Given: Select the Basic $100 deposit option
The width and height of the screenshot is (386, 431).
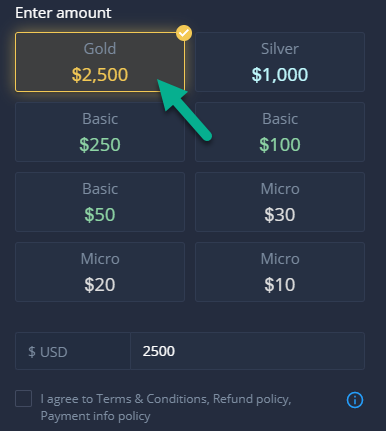Looking at the screenshot, I should pos(280,132).
